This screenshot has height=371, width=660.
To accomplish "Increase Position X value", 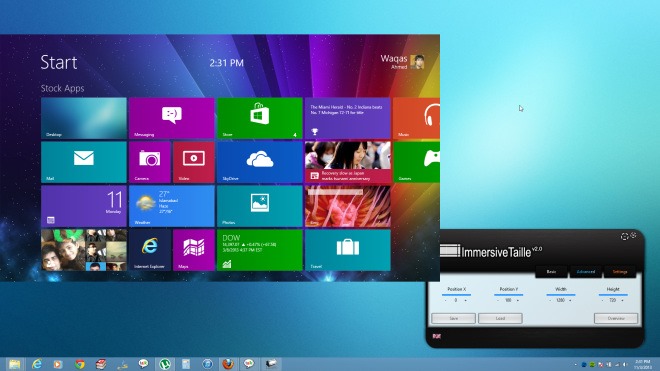I will (466, 301).
